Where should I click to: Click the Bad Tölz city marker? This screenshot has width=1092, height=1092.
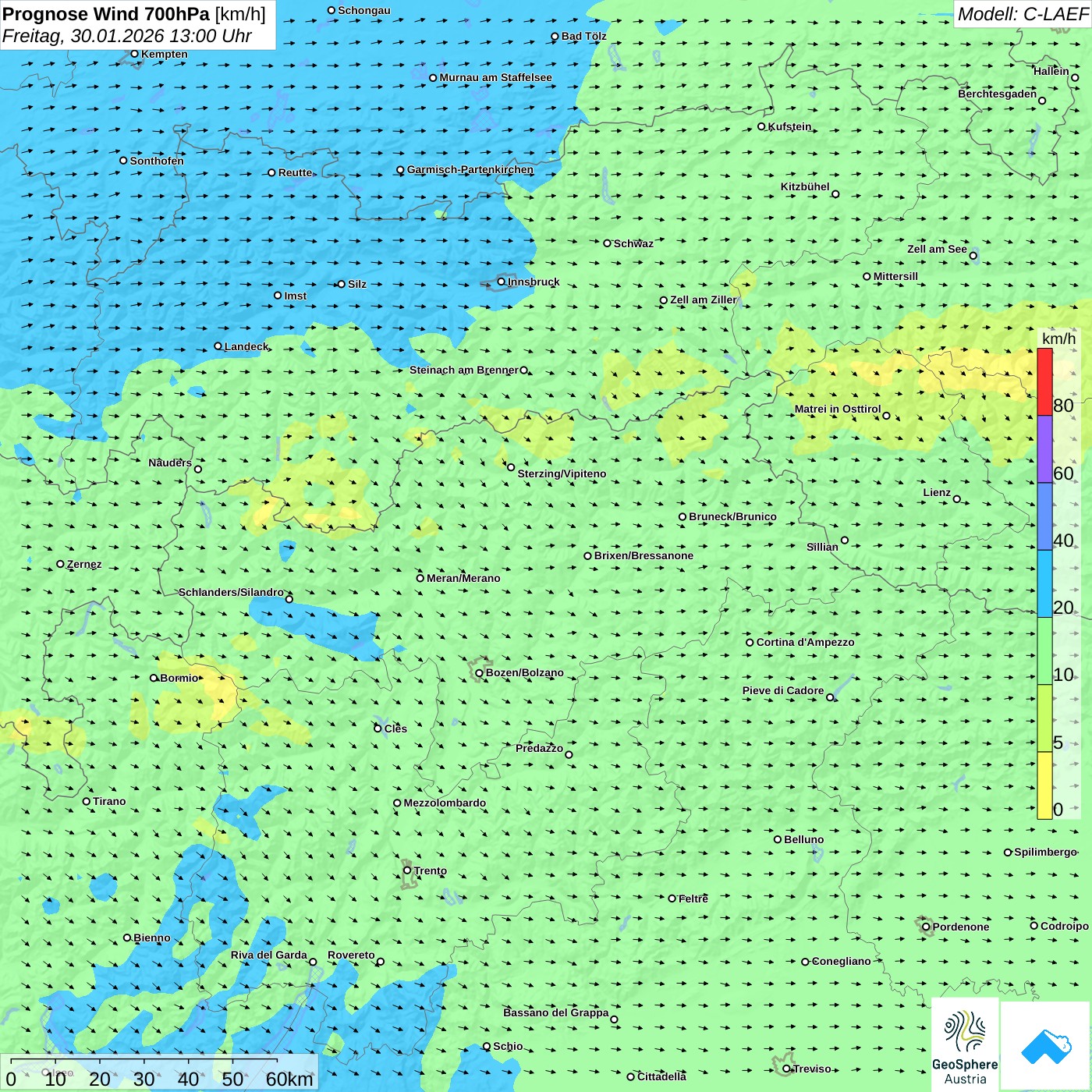[555, 37]
